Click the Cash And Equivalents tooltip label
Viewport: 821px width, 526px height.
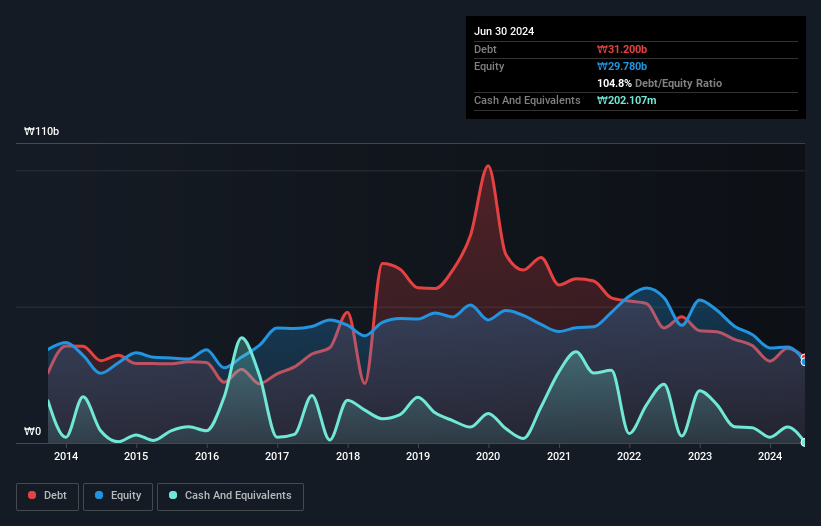pyautogui.click(x=527, y=100)
